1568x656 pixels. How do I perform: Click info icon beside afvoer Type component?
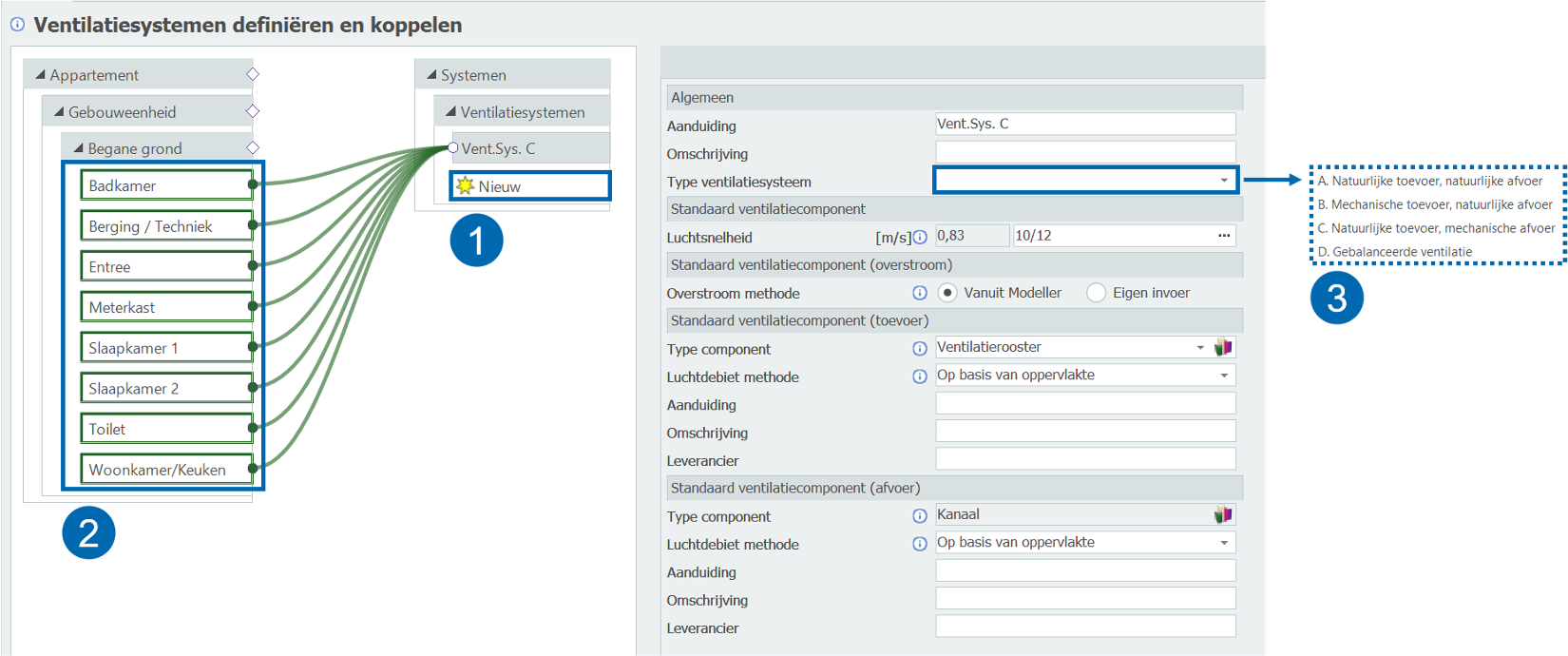pos(920,516)
